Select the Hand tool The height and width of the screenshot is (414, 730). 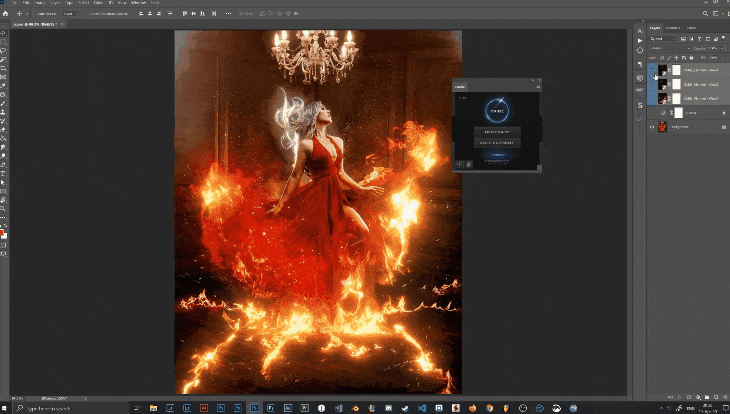click(x=3, y=200)
